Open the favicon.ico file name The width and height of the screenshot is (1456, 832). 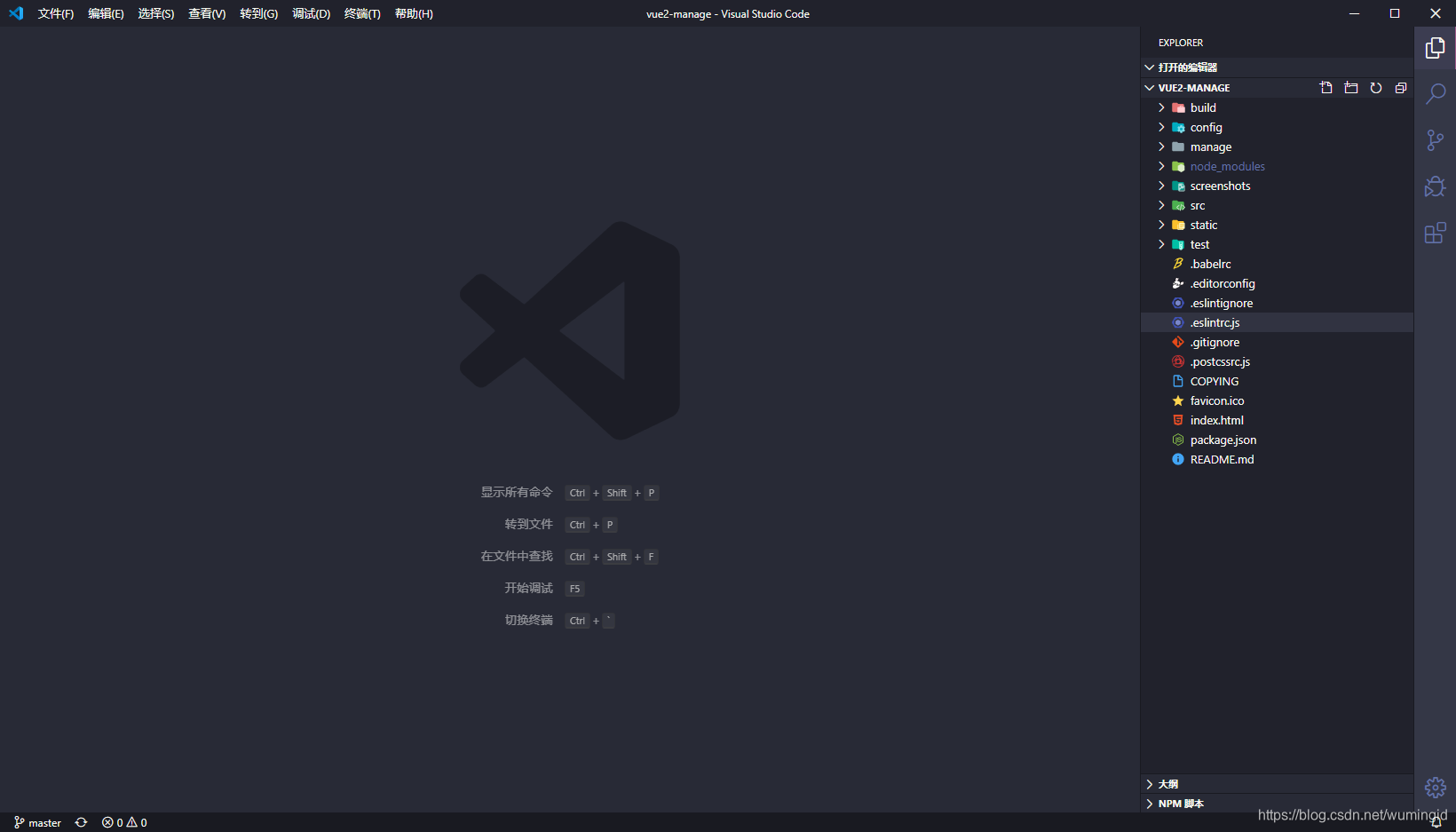[1217, 400]
